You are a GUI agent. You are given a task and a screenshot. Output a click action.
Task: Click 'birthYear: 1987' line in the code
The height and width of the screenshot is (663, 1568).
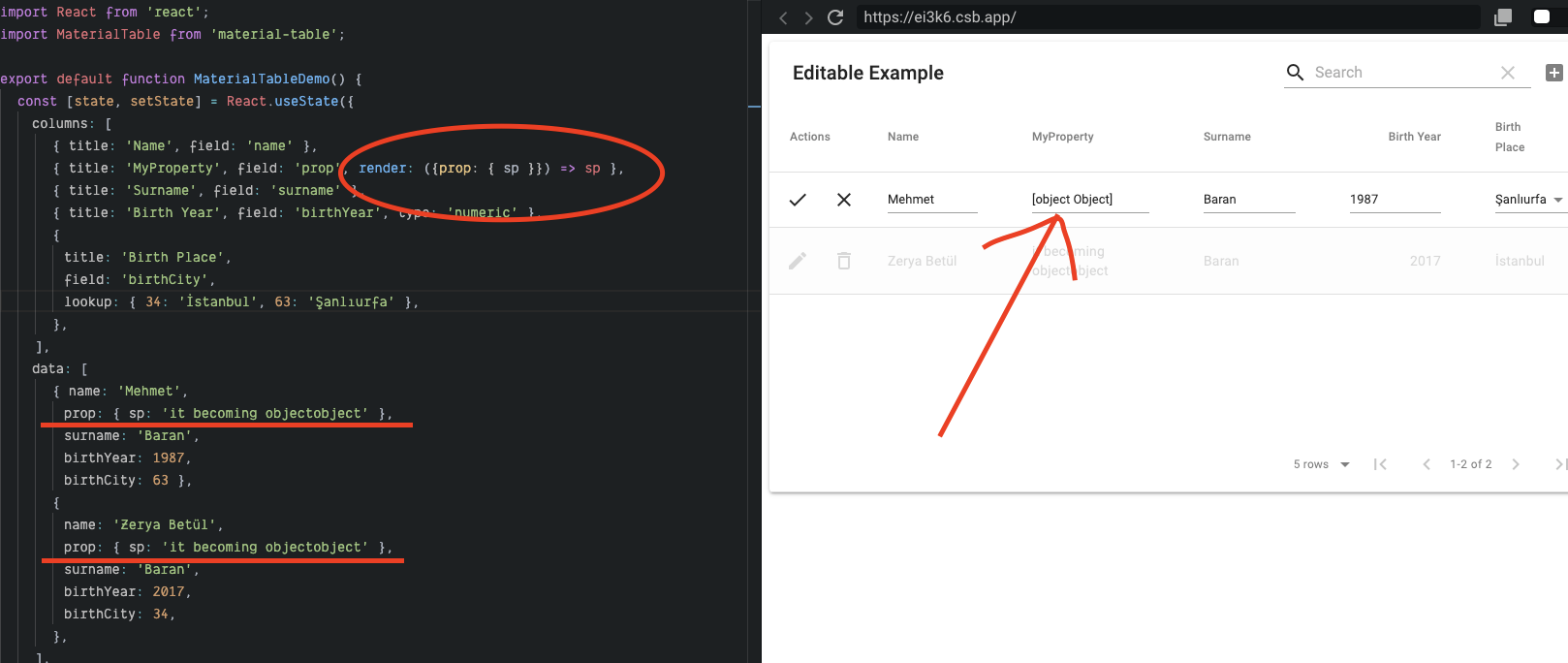(127, 458)
